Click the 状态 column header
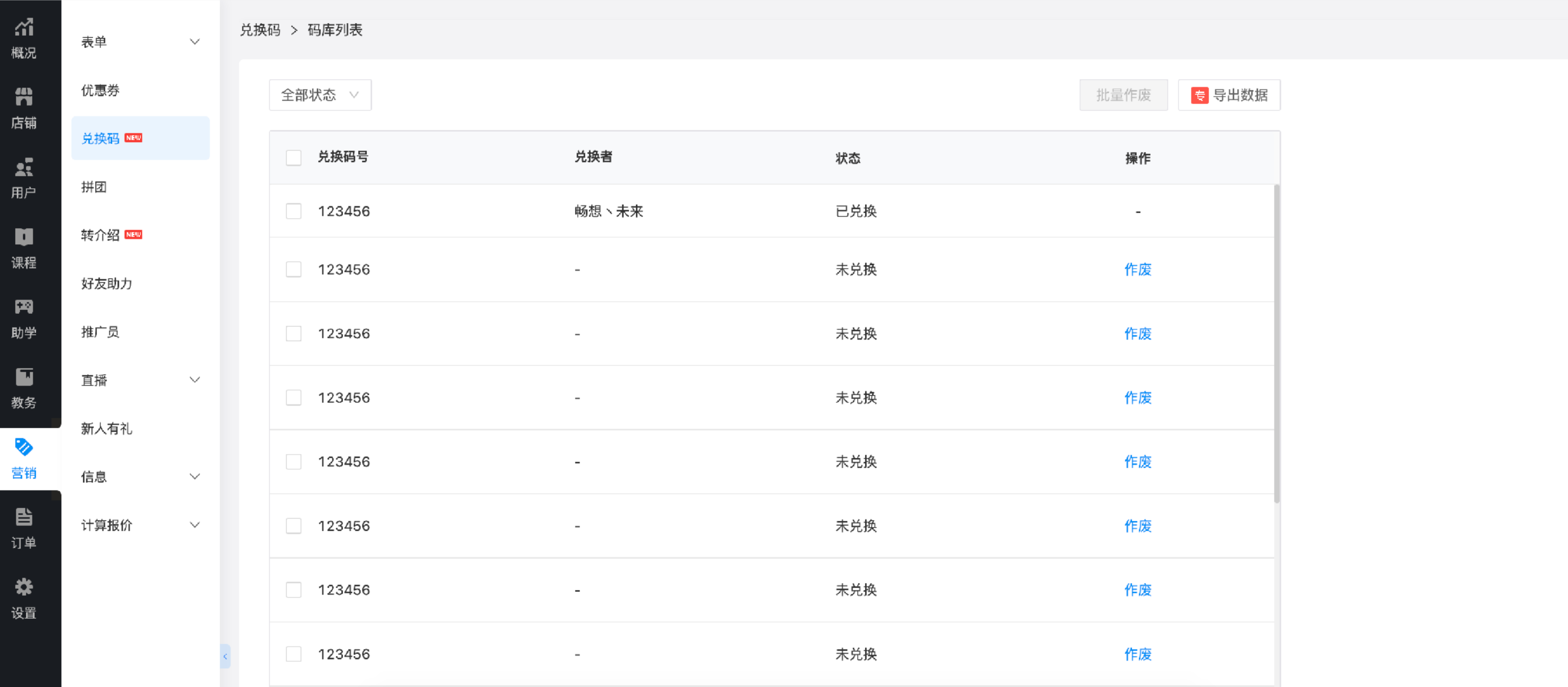 pyautogui.click(x=848, y=158)
